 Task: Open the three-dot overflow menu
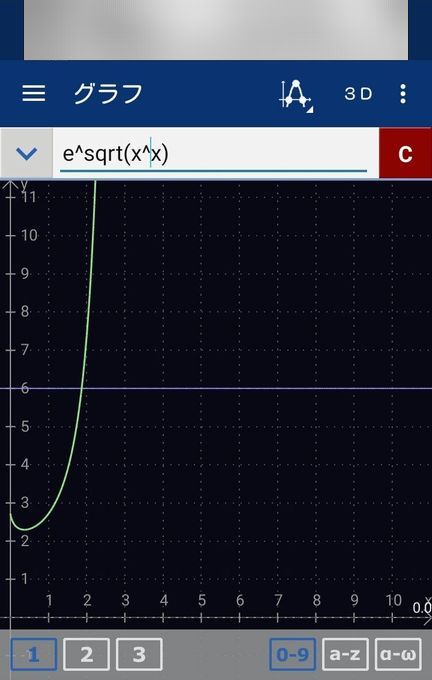click(403, 94)
